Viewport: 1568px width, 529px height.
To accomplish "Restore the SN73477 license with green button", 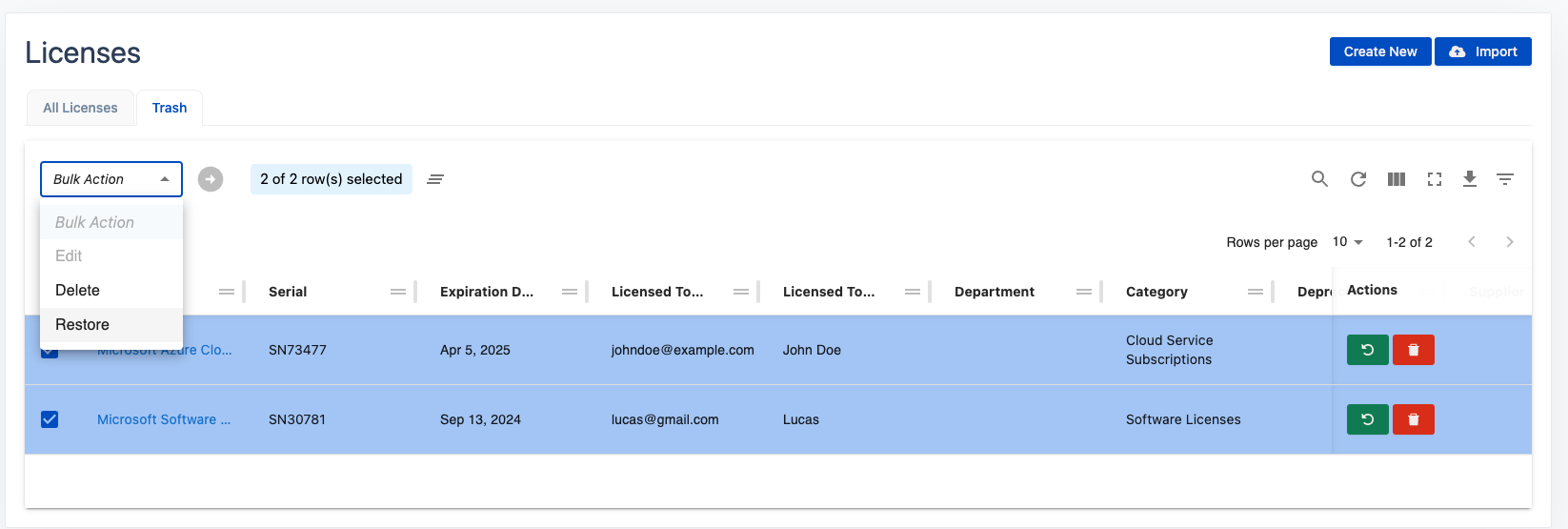I will 1367,350.
